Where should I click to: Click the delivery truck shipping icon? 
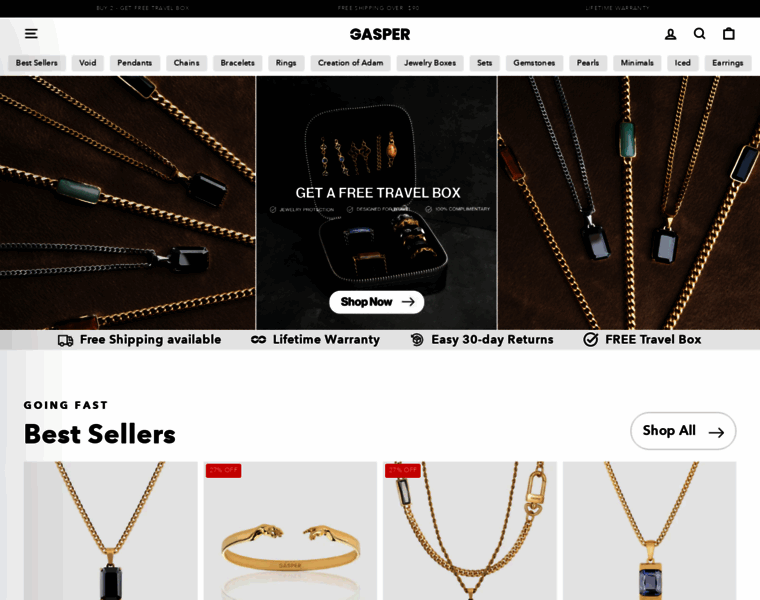click(65, 340)
